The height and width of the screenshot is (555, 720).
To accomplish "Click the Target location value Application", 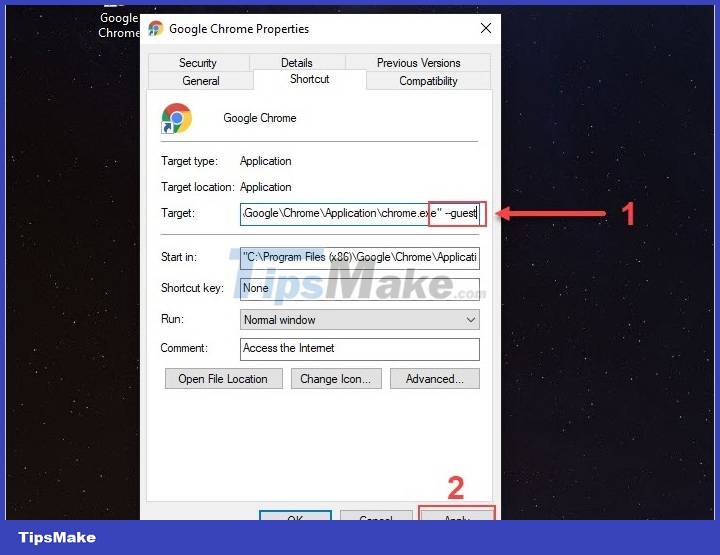I will (265, 187).
